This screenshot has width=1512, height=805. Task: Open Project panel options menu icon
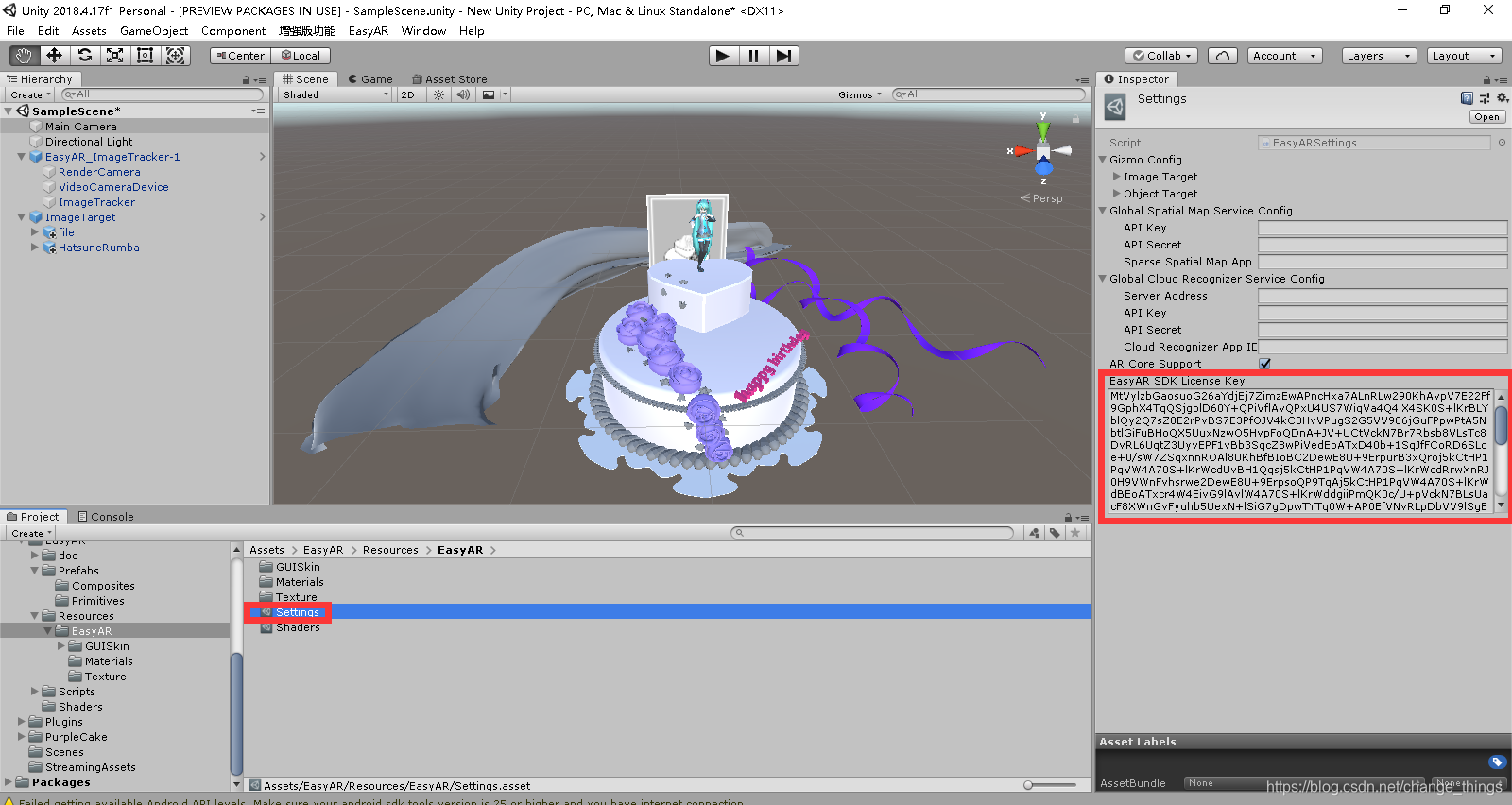[x=1082, y=518]
